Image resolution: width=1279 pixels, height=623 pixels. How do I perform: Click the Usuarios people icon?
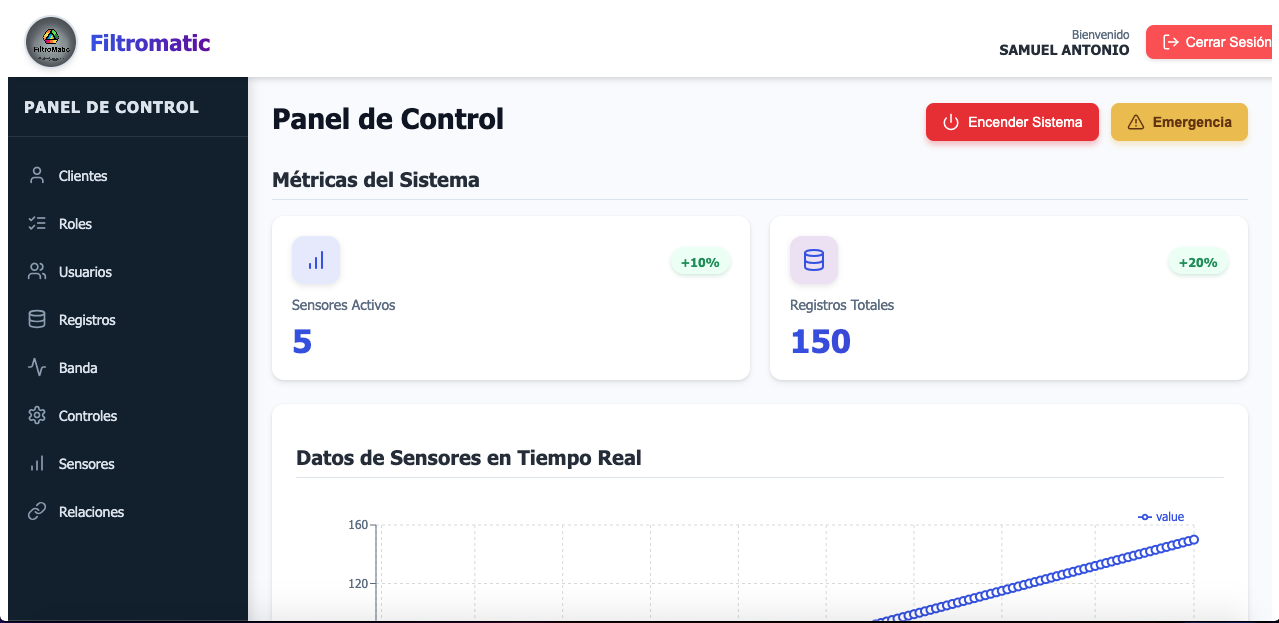pos(37,272)
